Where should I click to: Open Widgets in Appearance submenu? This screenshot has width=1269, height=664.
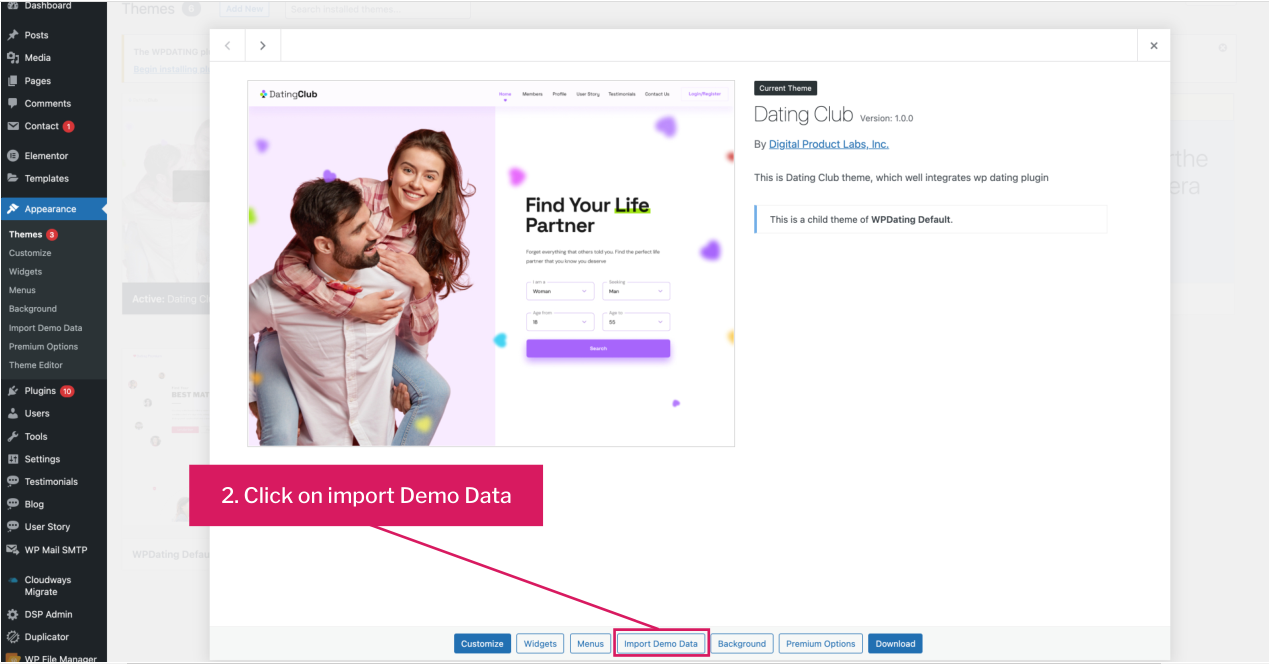pos(26,271)
